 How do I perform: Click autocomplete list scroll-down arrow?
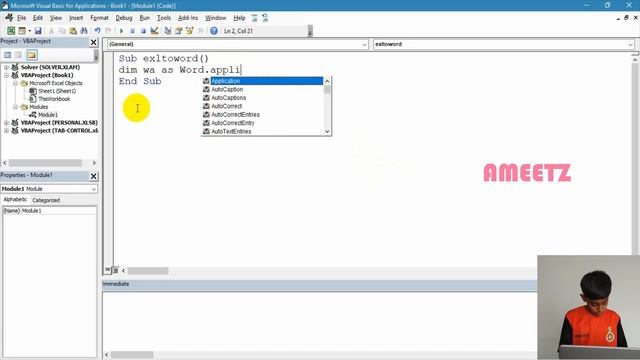[x=327, y=131]
